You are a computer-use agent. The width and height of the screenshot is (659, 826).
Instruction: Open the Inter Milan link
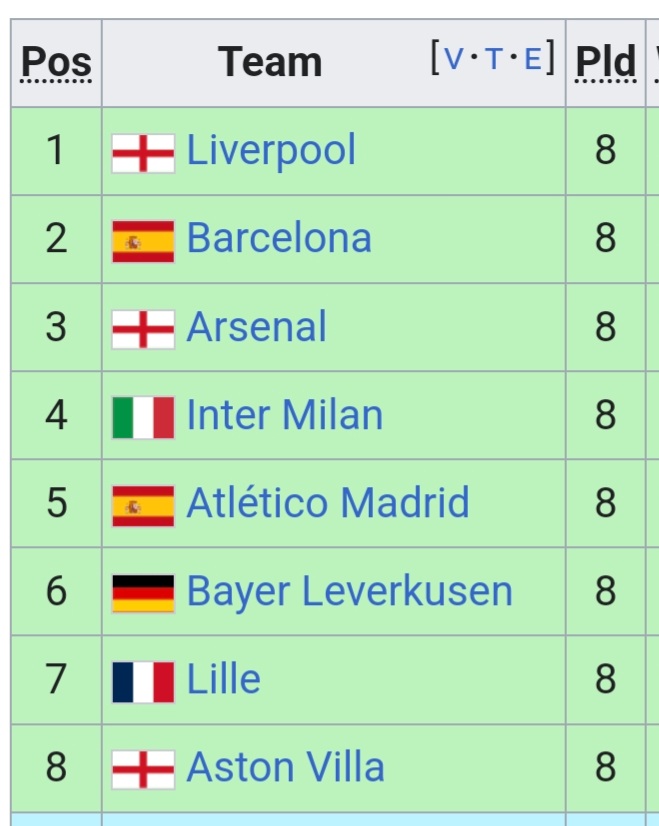coord(284,415)
